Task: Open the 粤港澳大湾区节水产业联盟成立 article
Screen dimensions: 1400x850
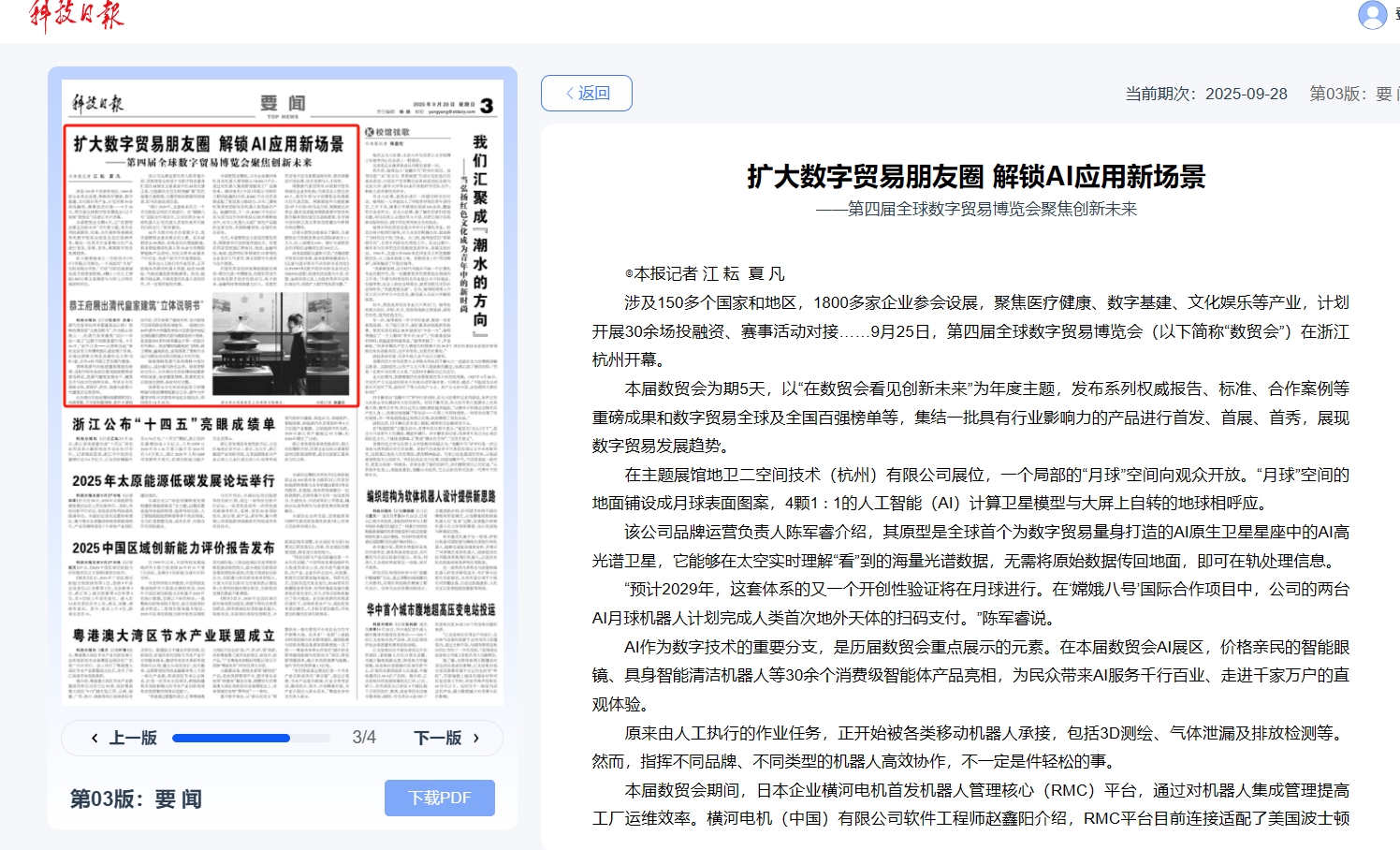Action: pos(174,636)
